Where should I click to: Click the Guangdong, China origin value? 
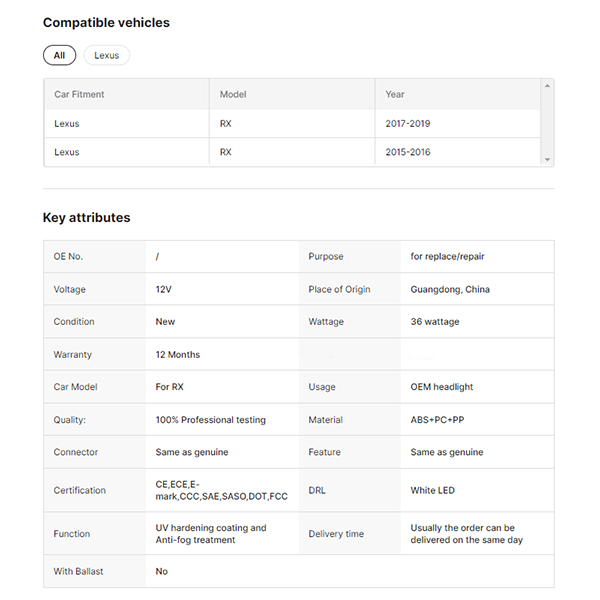450,289
